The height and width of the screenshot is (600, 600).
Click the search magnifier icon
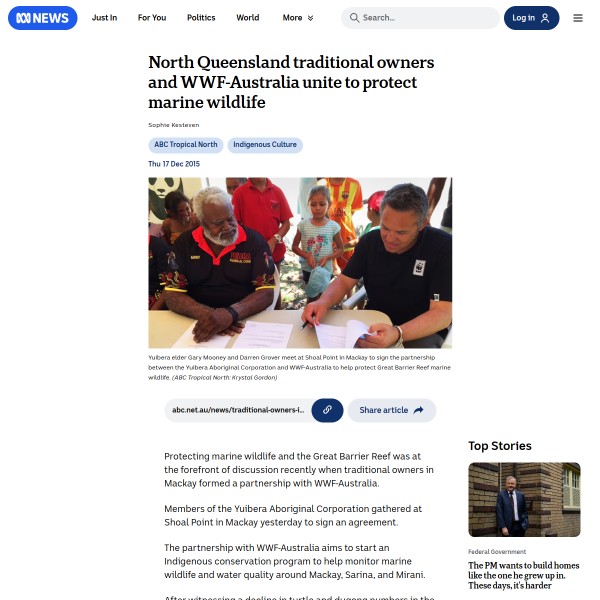[354, 18]
